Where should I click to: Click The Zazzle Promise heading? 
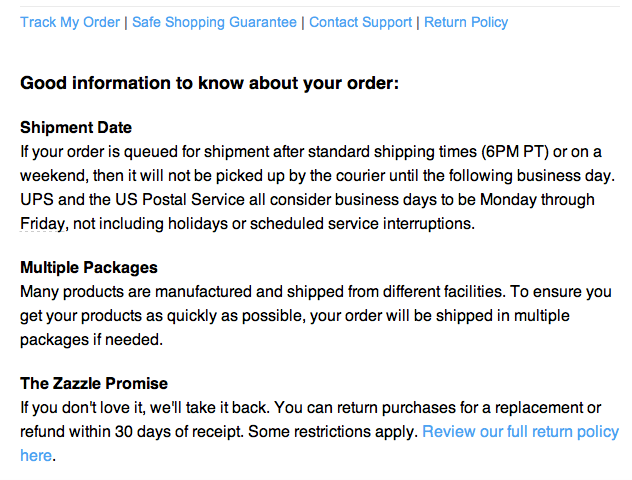[94, 384]
